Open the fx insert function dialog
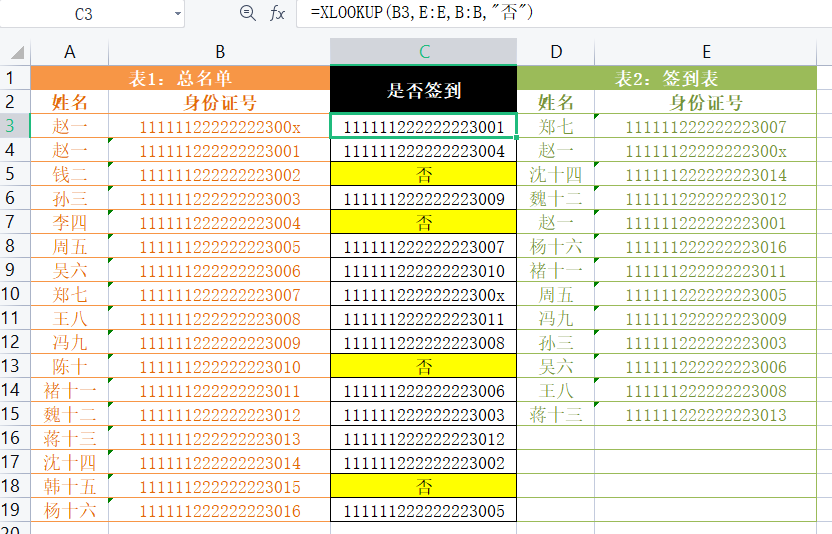The image size is (832, 534). click(x=277, y=13)
